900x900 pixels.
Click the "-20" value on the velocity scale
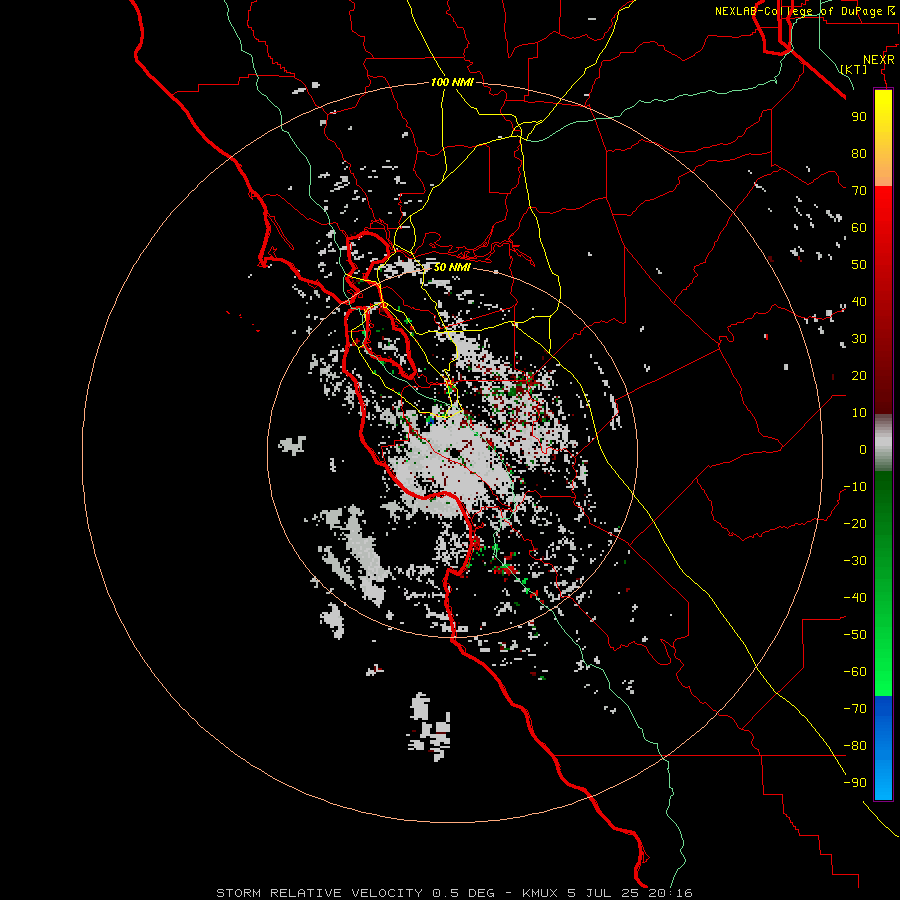(x=855, y=523)
